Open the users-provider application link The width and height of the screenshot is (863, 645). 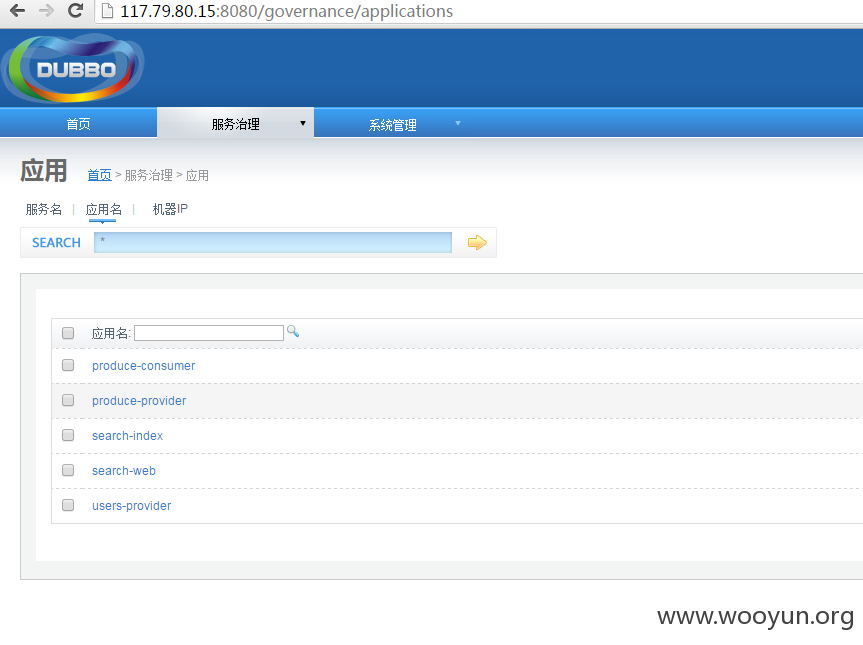click(131, 505)
